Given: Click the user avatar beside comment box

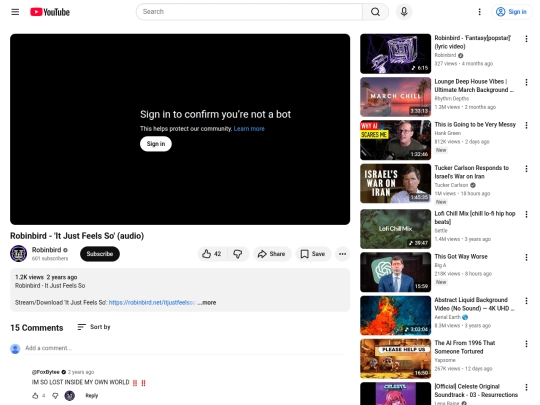Looking at the screenshot, I should point(15,349).
